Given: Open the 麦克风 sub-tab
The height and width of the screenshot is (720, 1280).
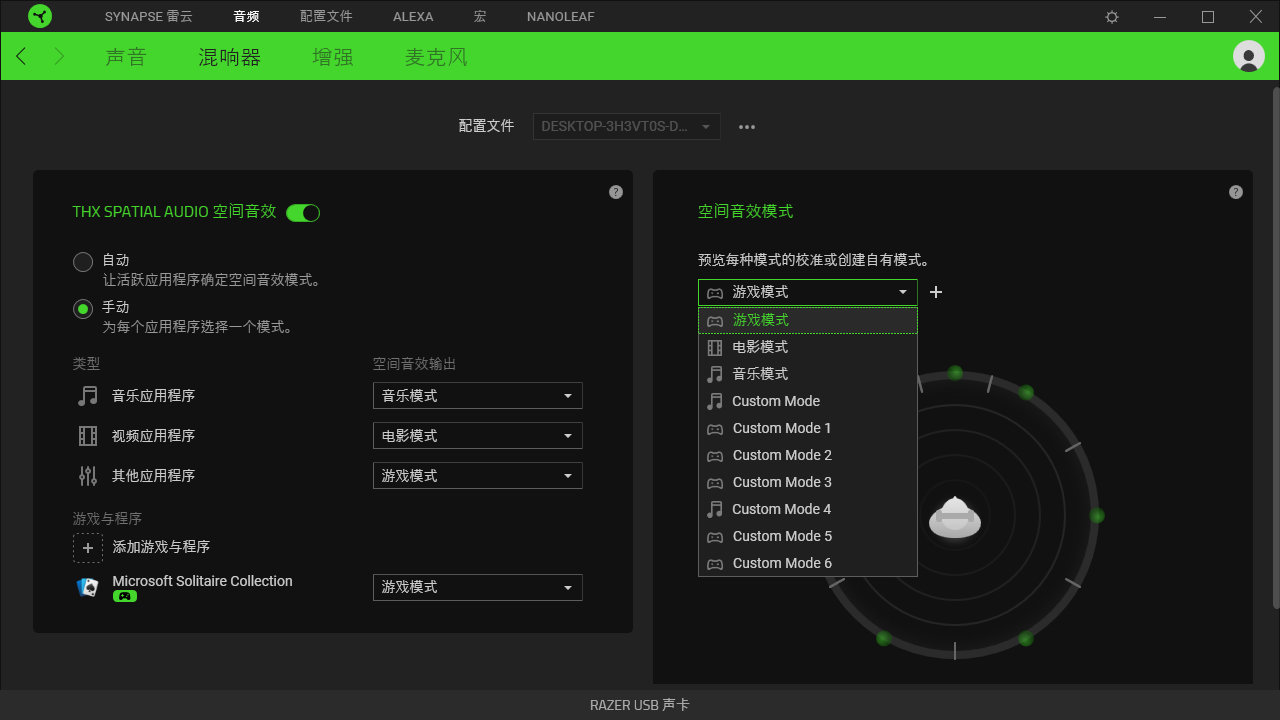Looking at the screenshot, I should click(436, 57).
